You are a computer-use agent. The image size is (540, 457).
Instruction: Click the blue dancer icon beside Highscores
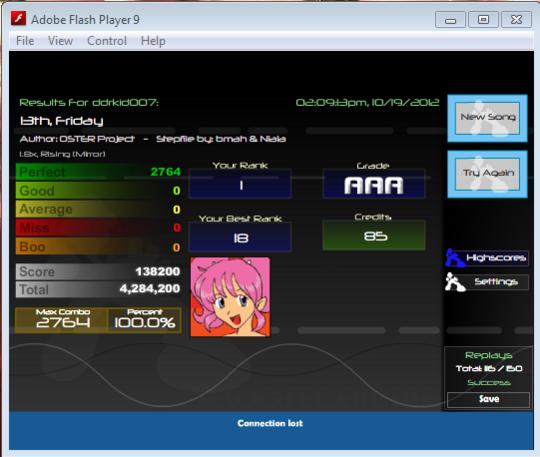pos(454,258)
